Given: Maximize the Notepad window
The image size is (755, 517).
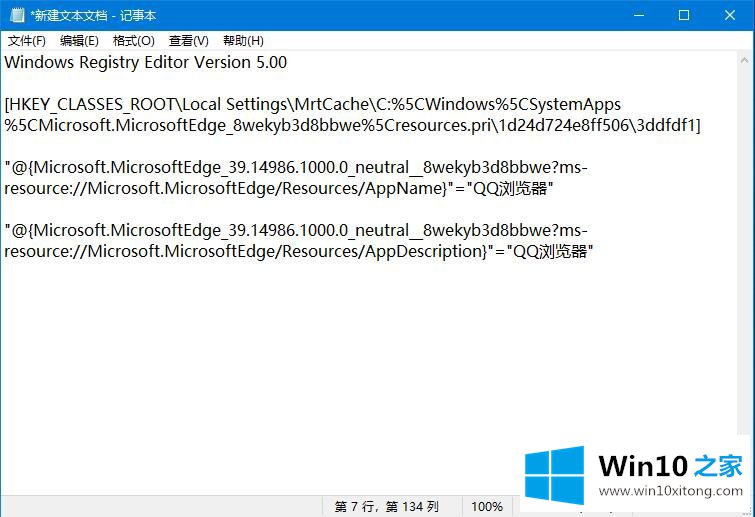Looking at the screenshot, I should [x=684, y=15].
